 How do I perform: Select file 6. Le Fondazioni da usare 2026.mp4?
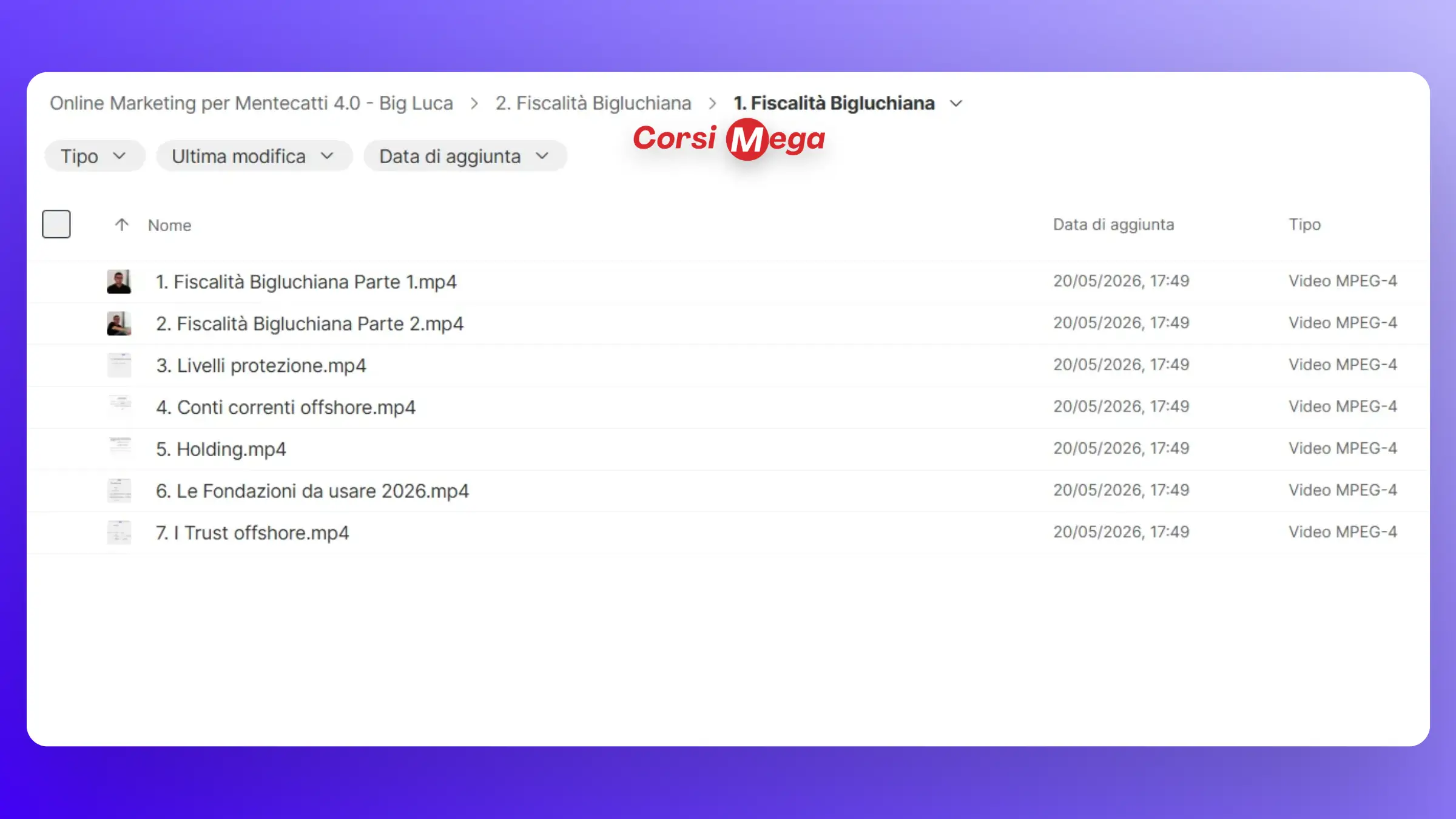point(312,491)
